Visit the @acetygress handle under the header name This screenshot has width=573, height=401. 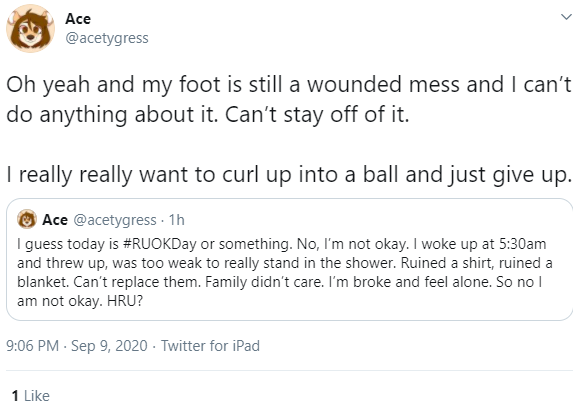tap(107, 38)
